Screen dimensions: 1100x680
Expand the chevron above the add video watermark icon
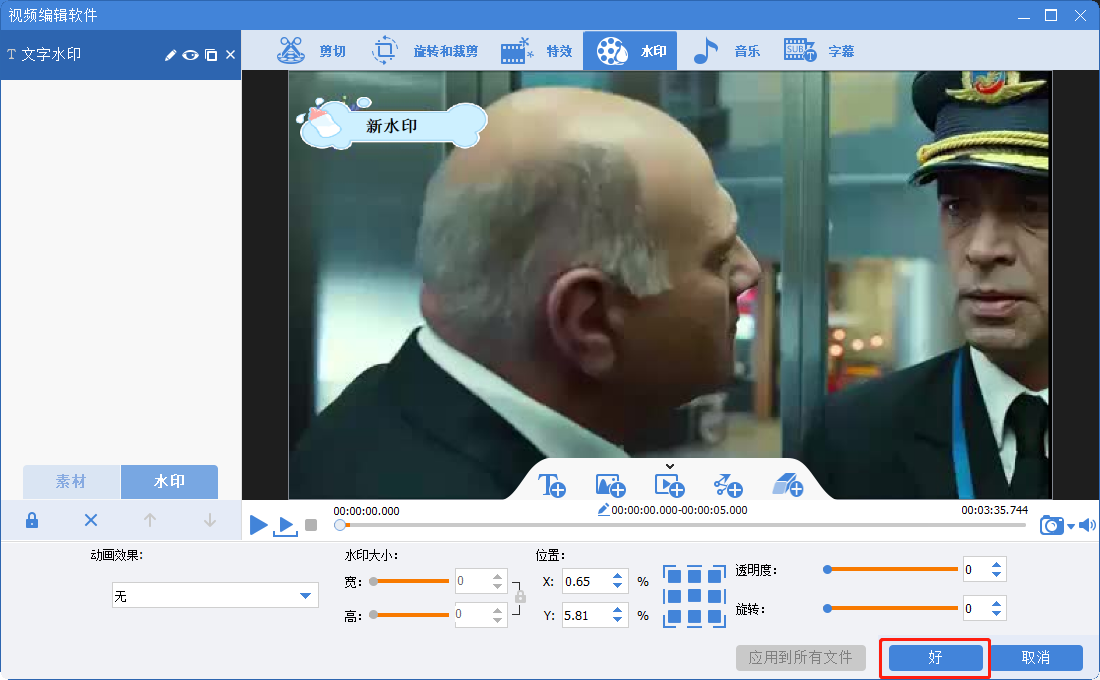point(670,466)
